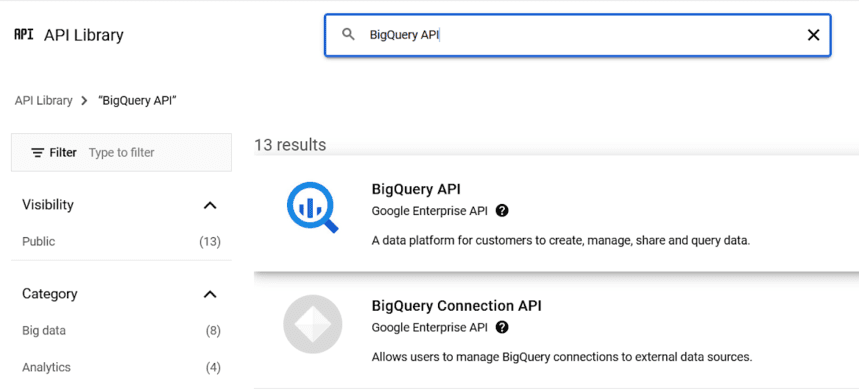This screenshot has height=391, width=859.
Task: Click the BigQuery API magnifier logo
Action: coord(313,208)
